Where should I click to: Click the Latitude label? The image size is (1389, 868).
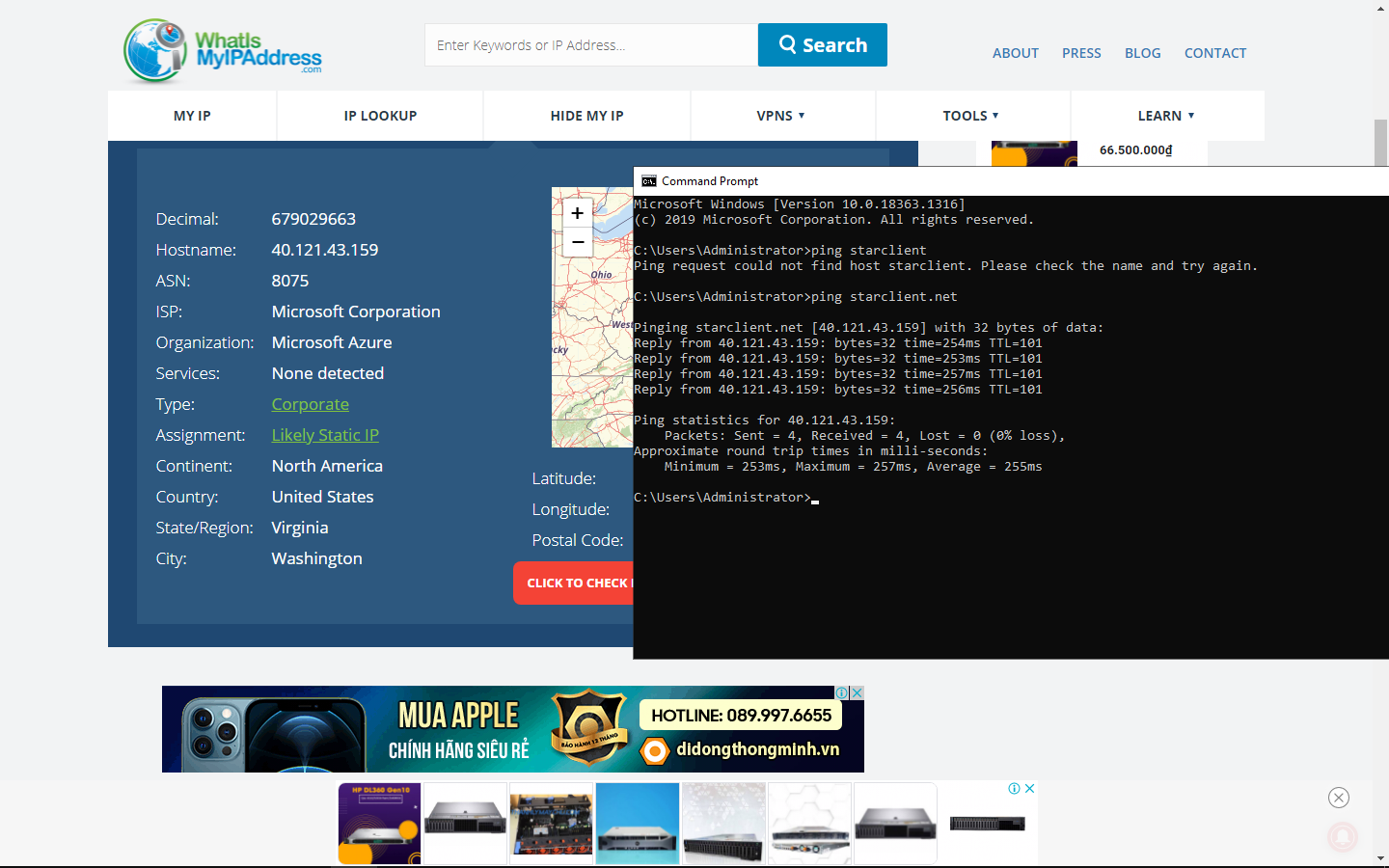(x=564, y=478)
